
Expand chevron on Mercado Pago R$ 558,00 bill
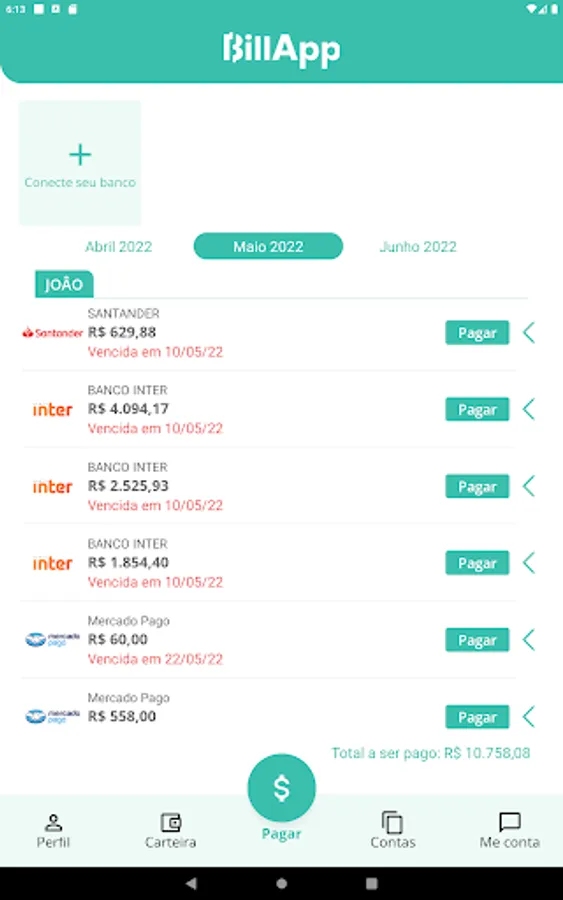529,716
